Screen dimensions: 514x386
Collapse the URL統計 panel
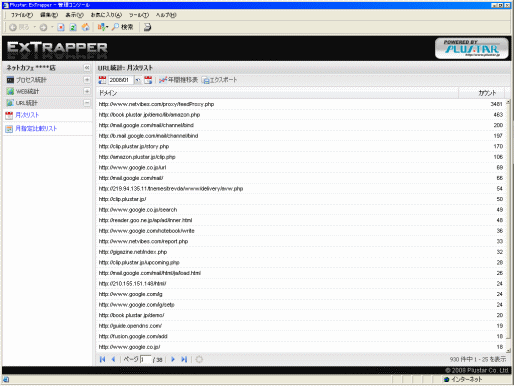click(87, 103)
